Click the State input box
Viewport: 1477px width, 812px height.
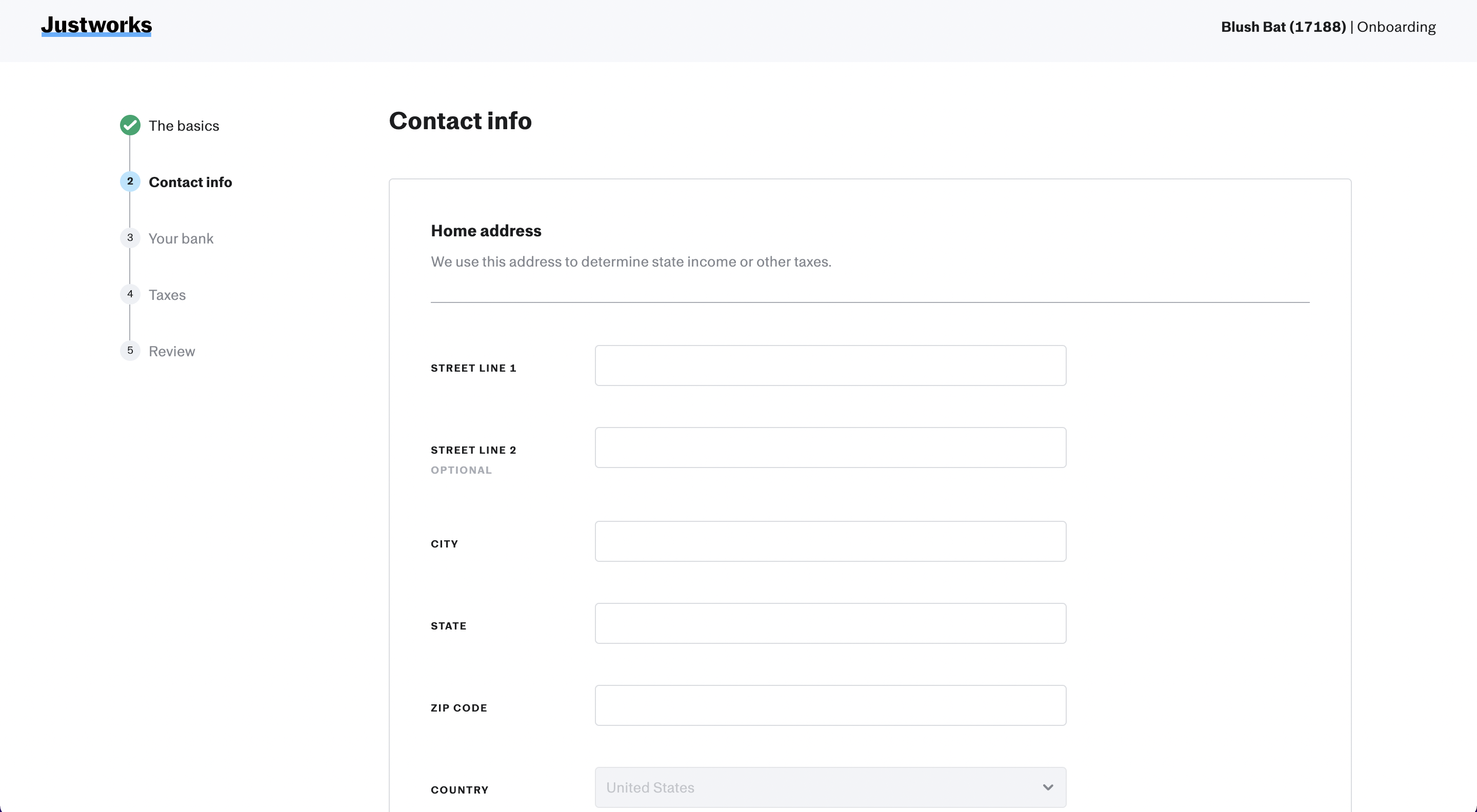point(830,623)
